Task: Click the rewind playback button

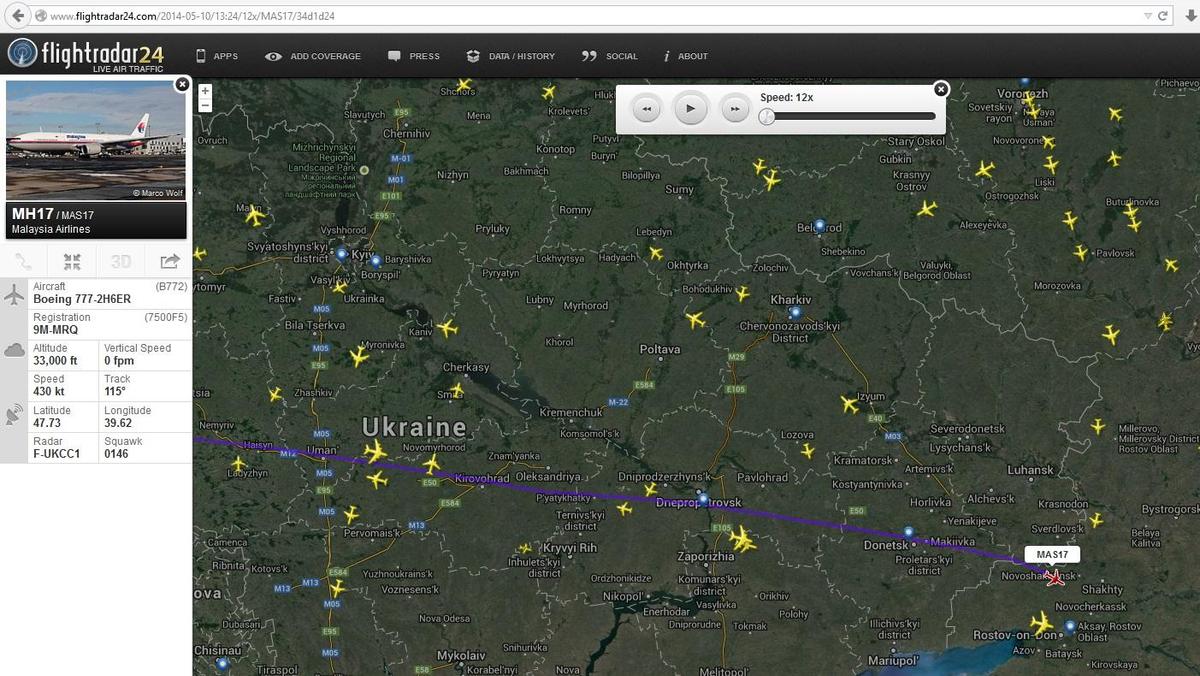Action: coord(647,108)
